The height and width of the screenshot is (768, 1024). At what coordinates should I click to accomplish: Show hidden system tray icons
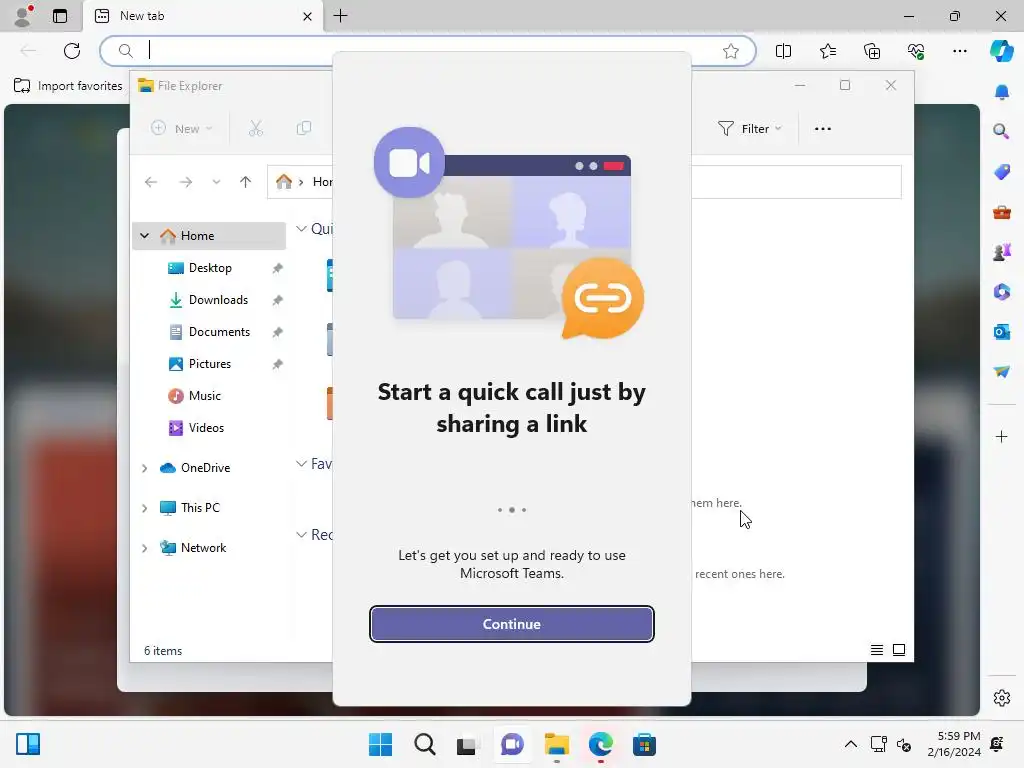tap(850, 744)
